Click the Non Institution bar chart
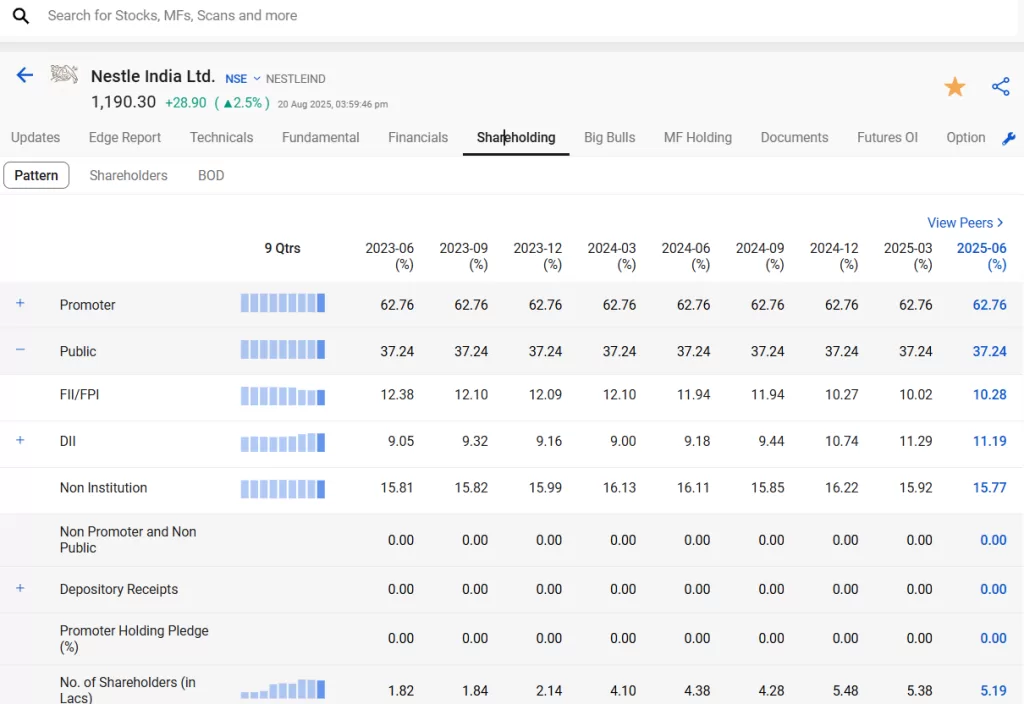 pyautogui.click(x=283, y=489)
